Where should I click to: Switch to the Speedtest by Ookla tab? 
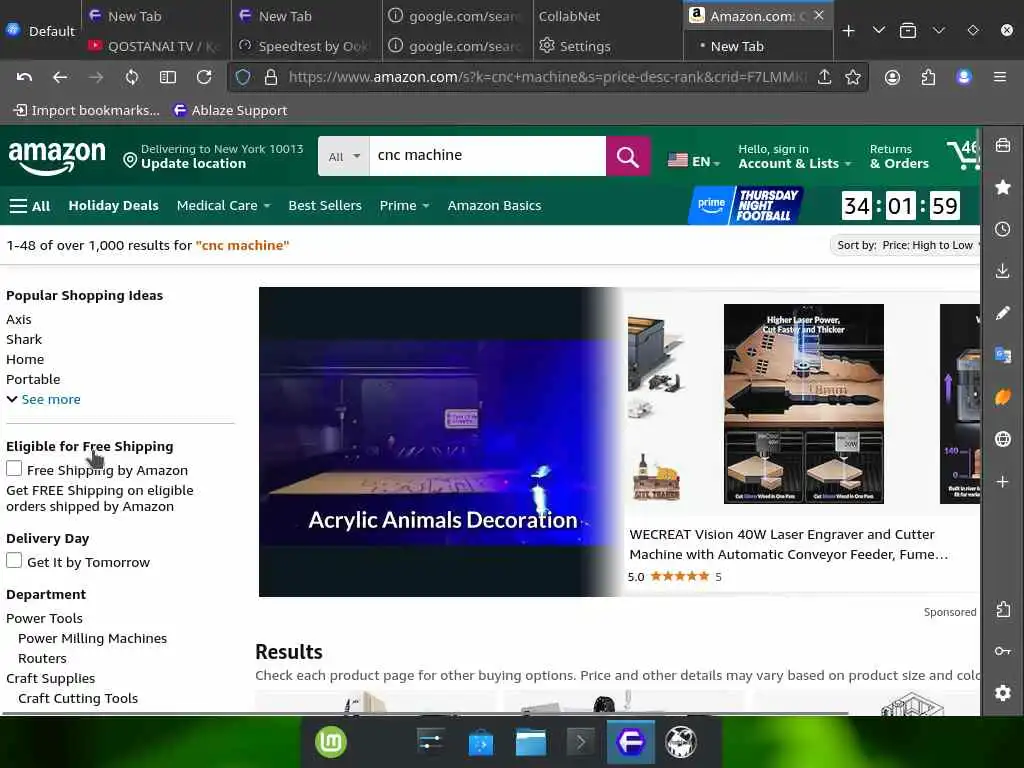pyautogui.click(x=305, y=46)
